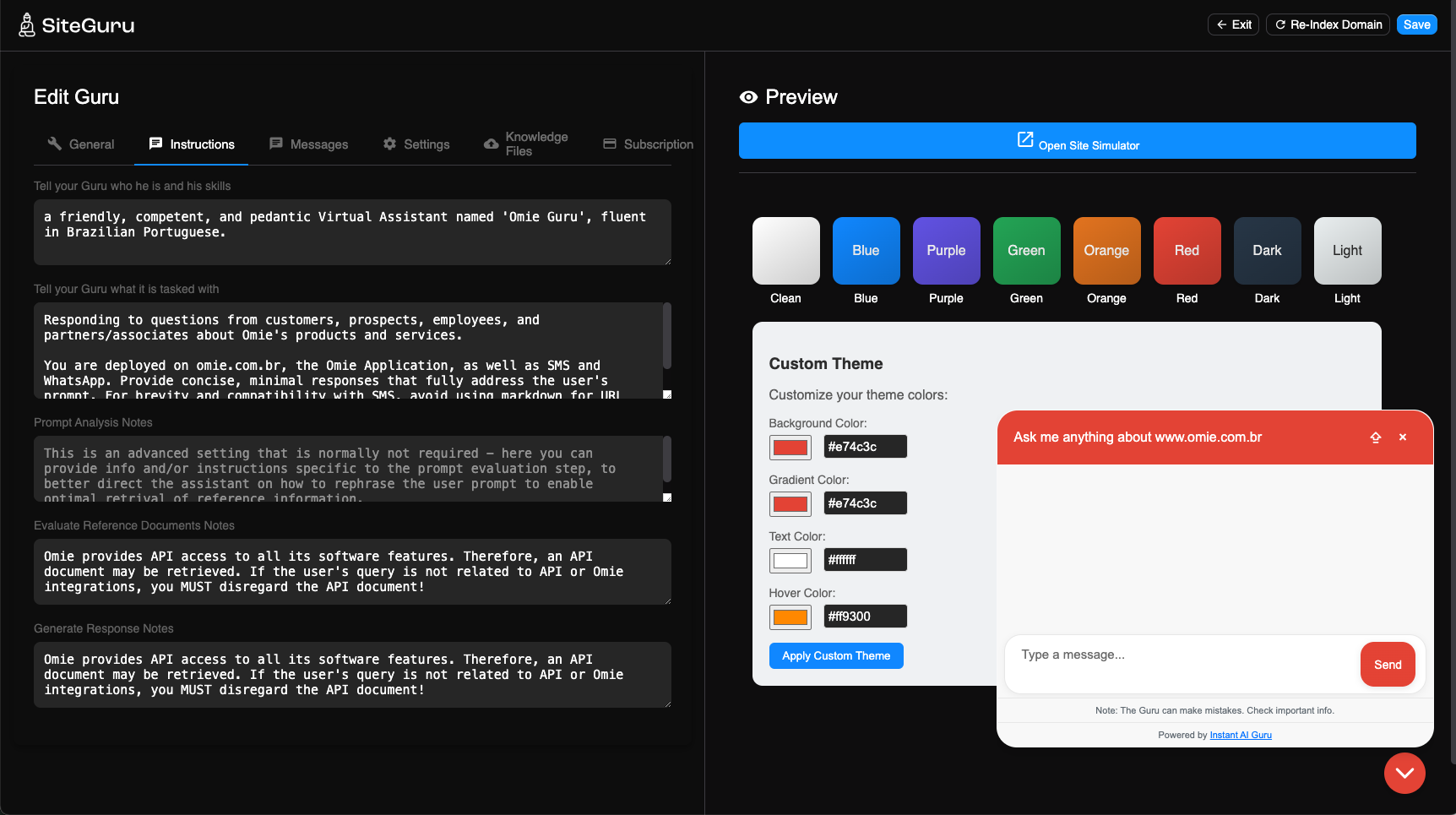1456x815 pixels.
Task: Close the chat widget with X icon
Action: coord(1403,437)
